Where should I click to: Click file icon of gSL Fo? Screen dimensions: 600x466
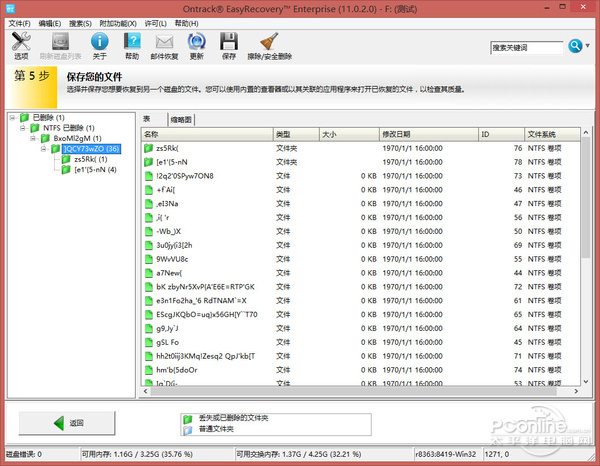pyautogui.click(x=149, y=342)
